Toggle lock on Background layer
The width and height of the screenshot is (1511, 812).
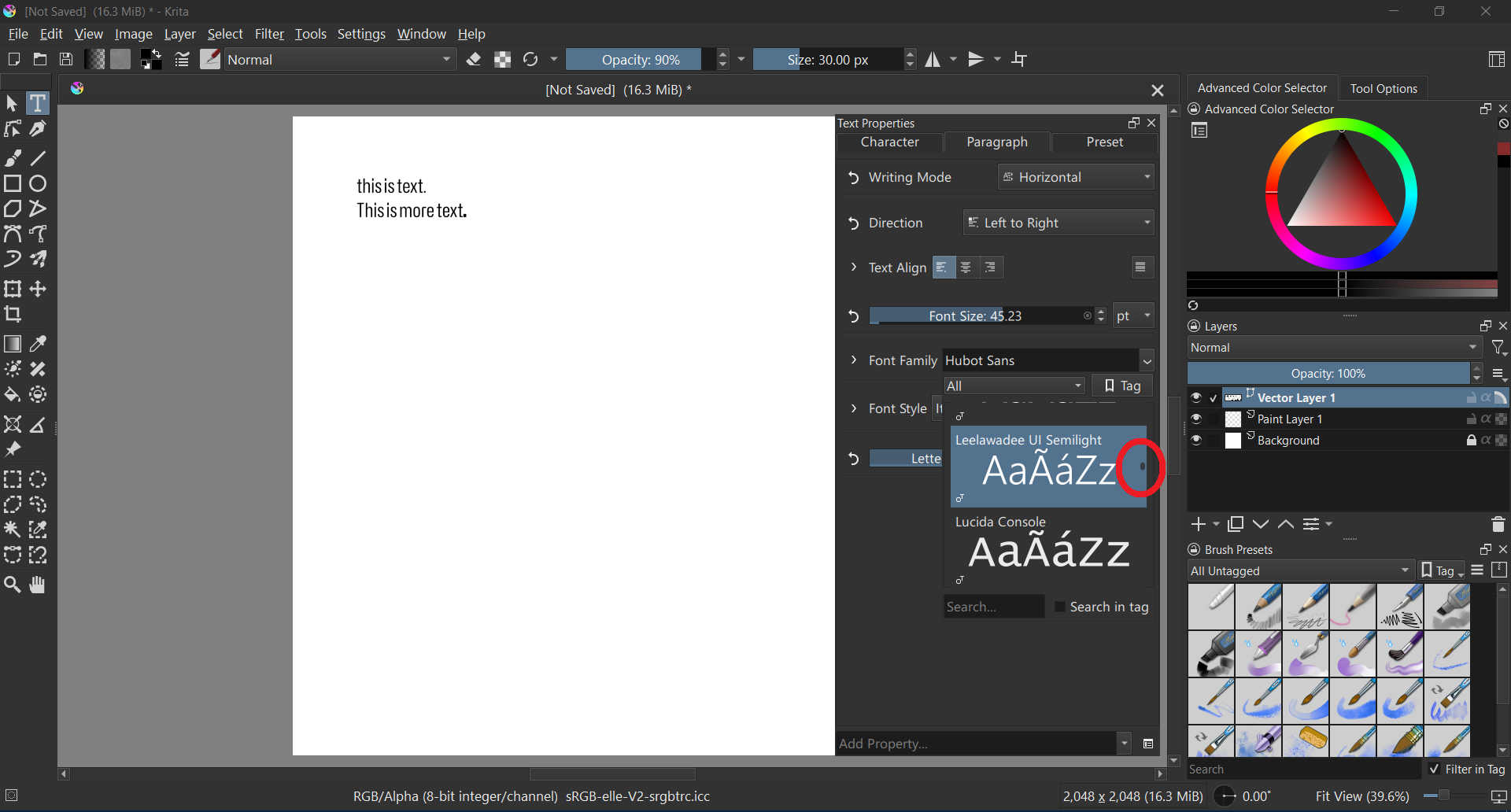pyautogui.click(x=1471, y=440)
